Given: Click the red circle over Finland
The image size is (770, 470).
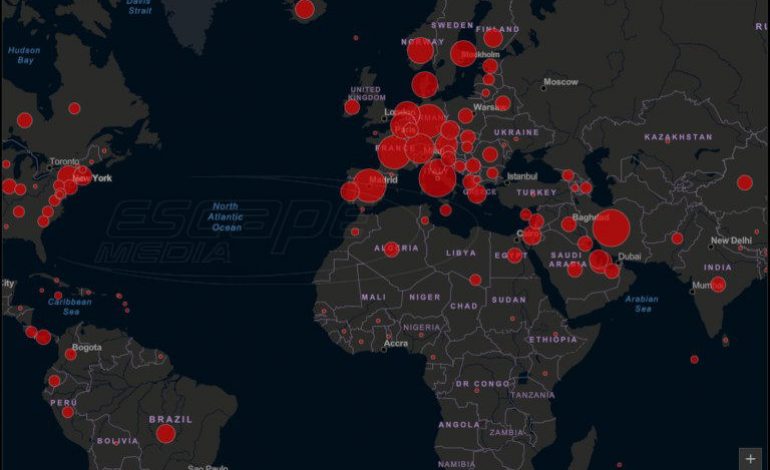Looking at the screenshot, I should point(493,38).
